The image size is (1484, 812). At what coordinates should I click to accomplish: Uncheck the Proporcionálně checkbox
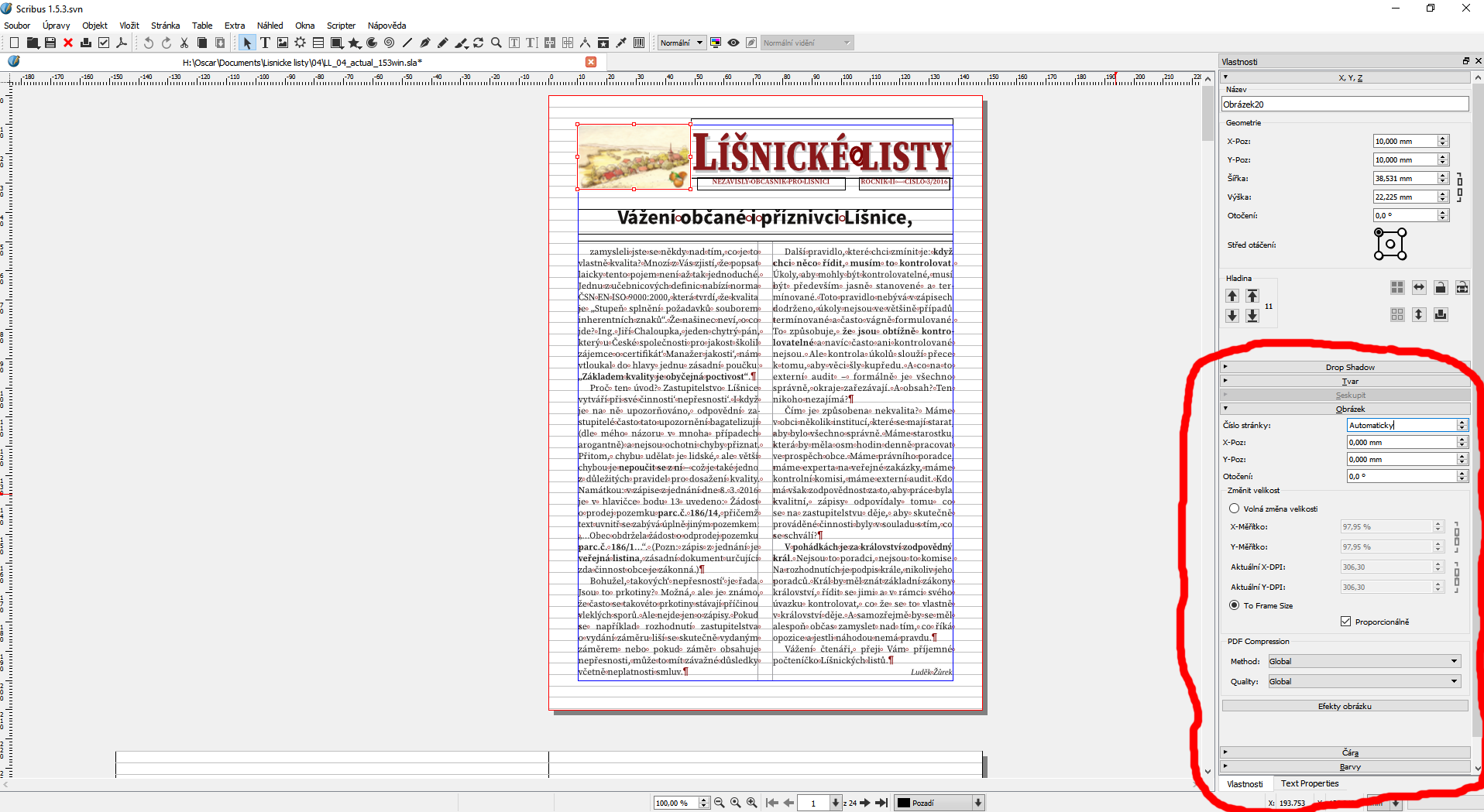pyautogui.click(x=1346, y=622)
